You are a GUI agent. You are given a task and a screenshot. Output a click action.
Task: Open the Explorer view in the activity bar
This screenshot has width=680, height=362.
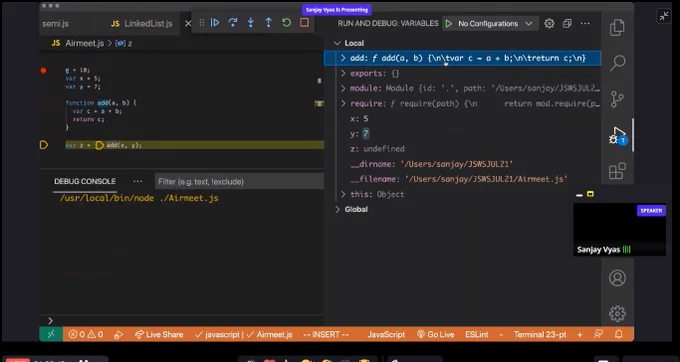(x=618, y=28)
